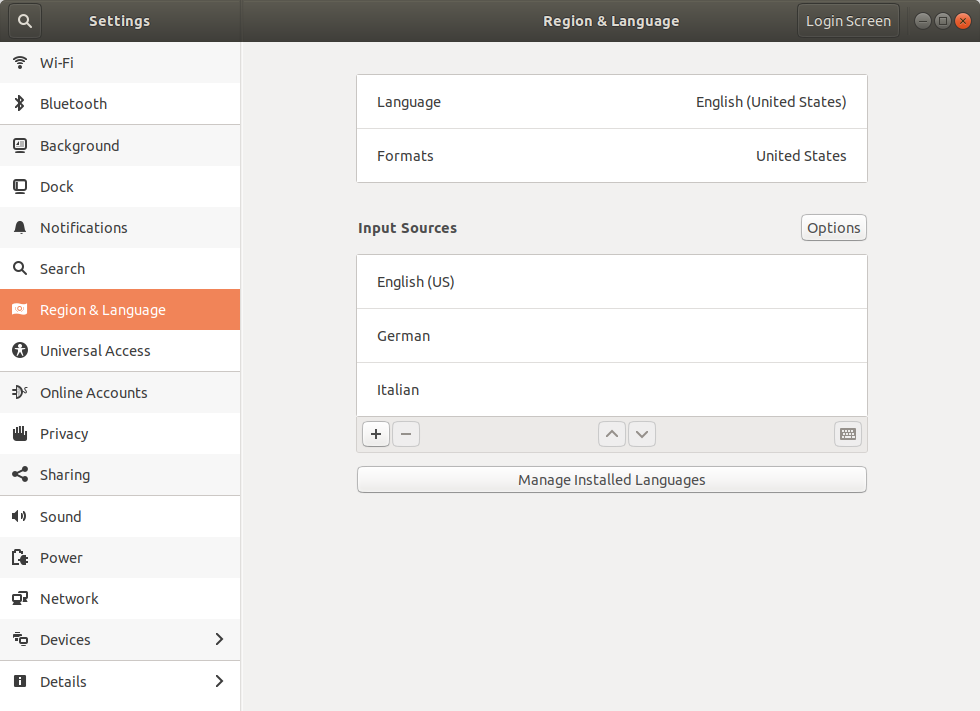Expand the Details submenu chevron
The height and width of the screenshot is (711, 980).
(x=219, y=682)
